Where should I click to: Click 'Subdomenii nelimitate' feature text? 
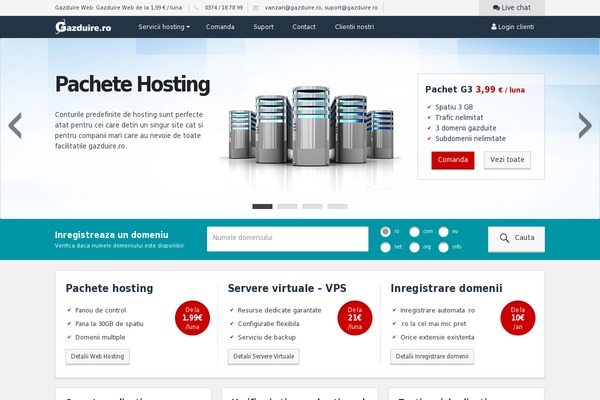click(x=470, y=139)
